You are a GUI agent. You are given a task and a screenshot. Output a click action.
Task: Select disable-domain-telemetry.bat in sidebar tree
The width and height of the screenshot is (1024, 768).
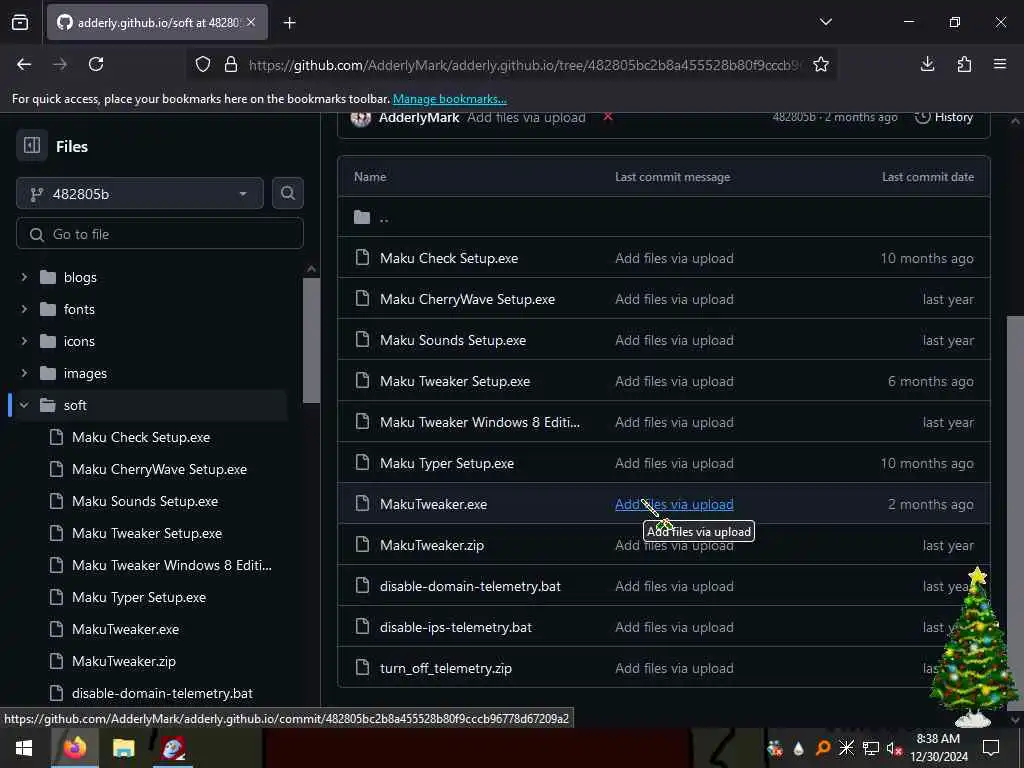(162, 693)
